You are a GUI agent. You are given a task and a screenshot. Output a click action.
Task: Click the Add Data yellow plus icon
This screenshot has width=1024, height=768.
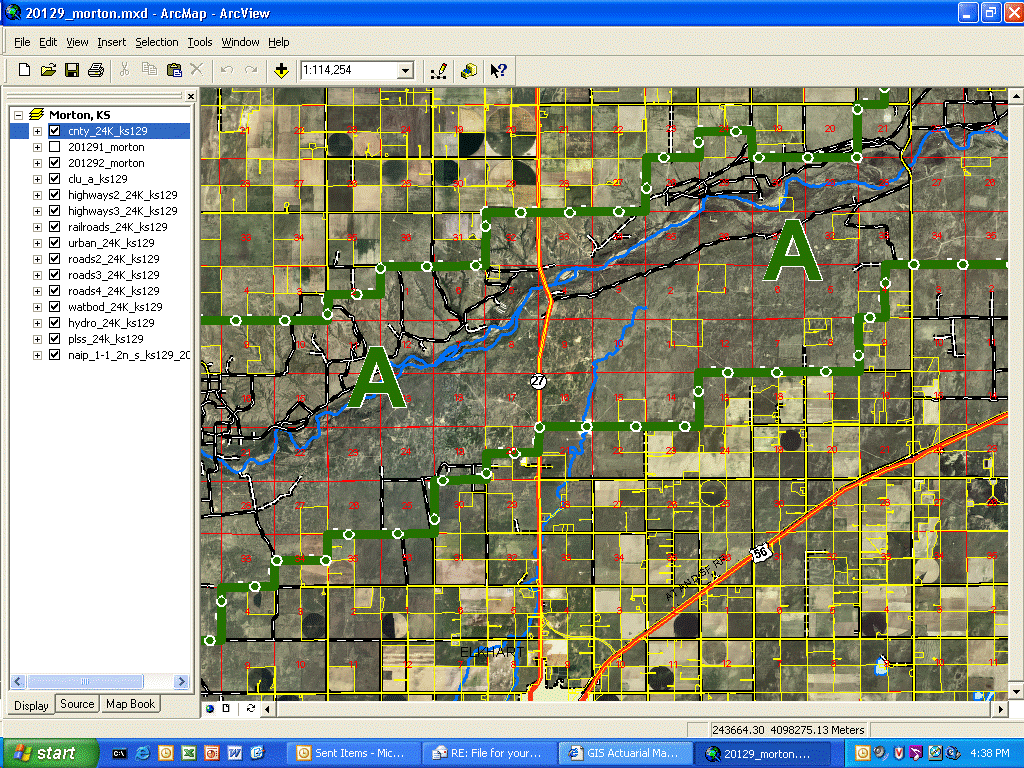point(282,70)
